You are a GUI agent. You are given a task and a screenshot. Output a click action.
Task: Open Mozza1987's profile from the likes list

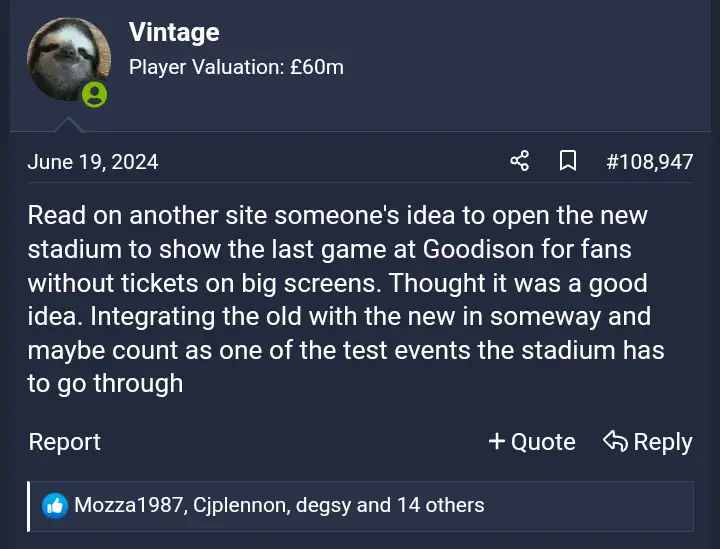[128, 505]
